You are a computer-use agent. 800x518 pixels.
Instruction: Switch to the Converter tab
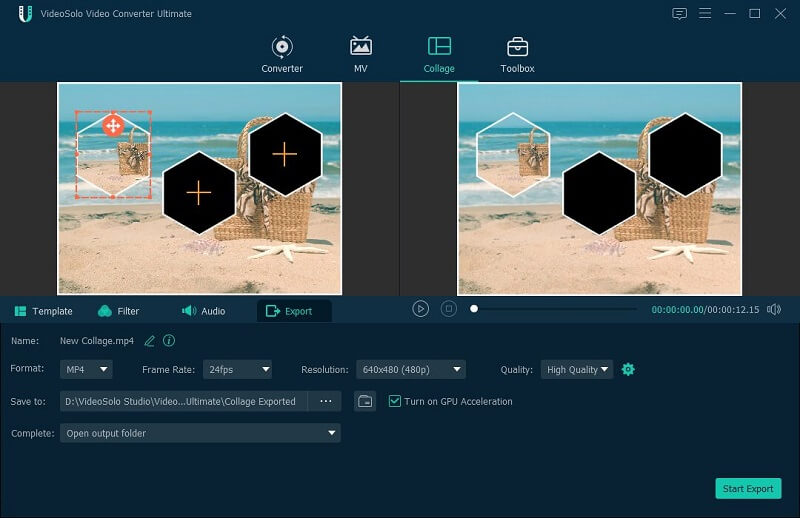282,55
